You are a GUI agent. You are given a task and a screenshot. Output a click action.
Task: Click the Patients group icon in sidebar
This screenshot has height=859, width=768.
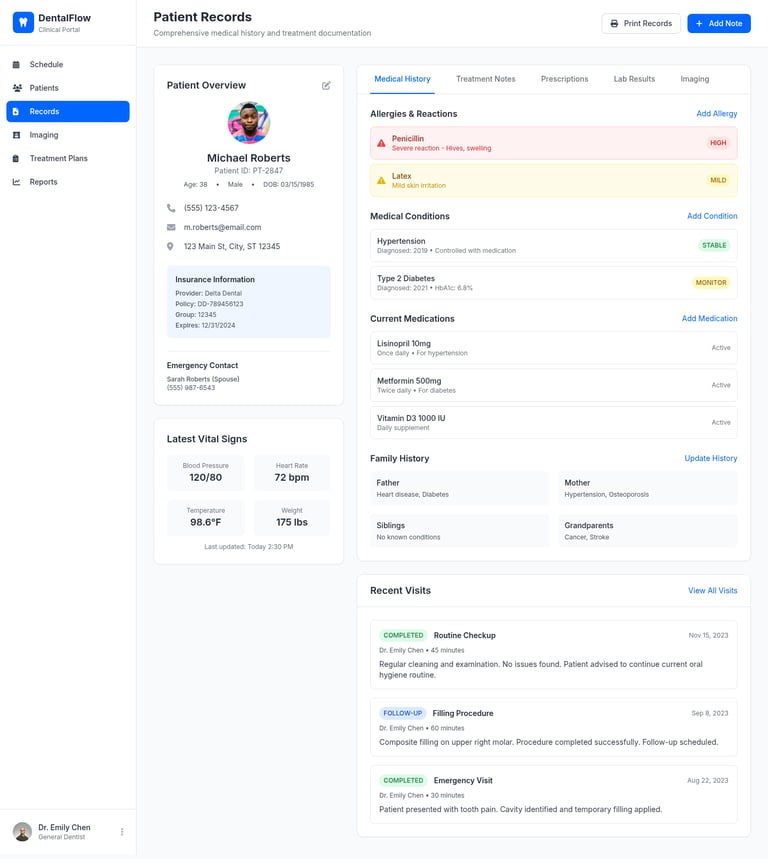pyautogui.click(x=17, y=88)
